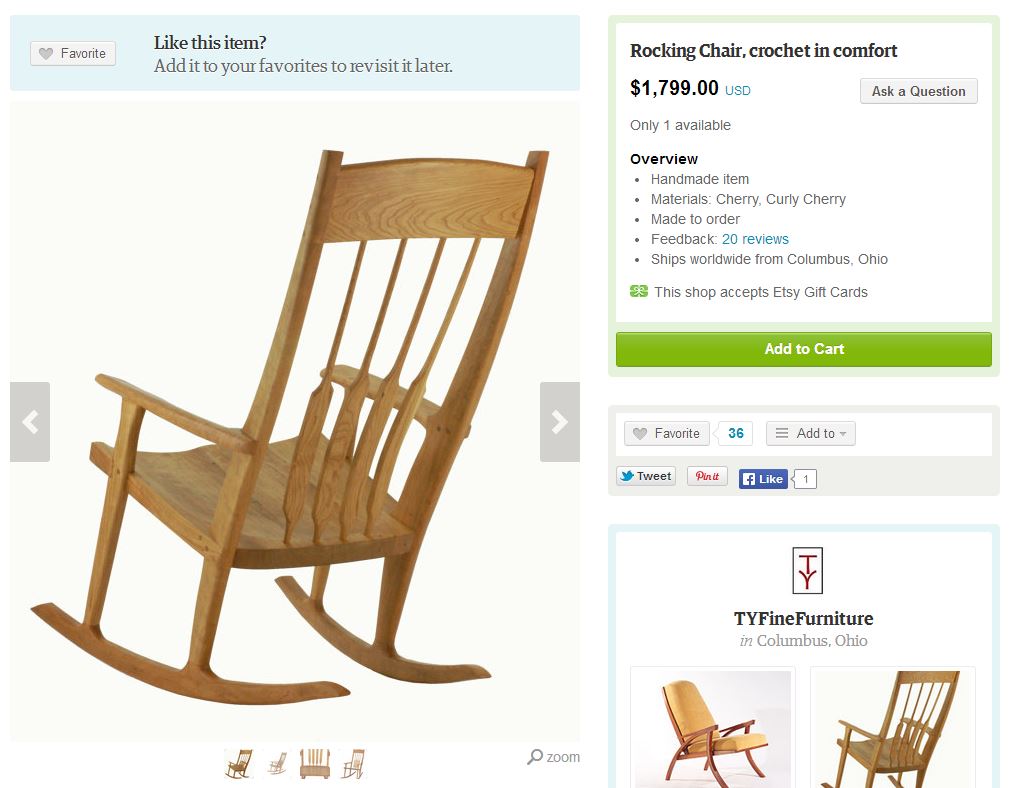Open the zoom magnifier for the image
This screenshot has height=788, width=1021.
pos(553,757)
